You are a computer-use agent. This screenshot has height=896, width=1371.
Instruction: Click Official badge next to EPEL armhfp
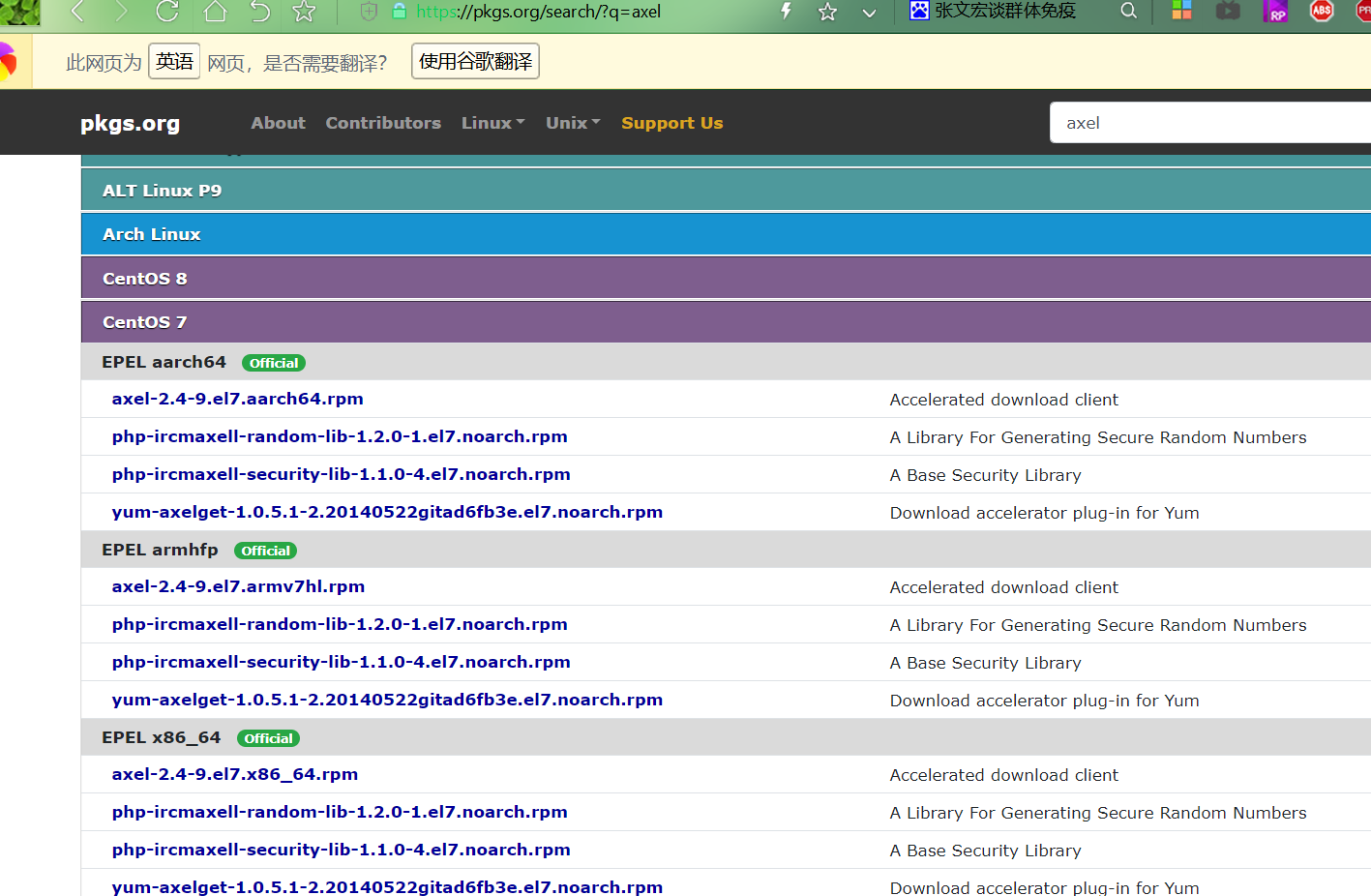[x=265, y=551]
